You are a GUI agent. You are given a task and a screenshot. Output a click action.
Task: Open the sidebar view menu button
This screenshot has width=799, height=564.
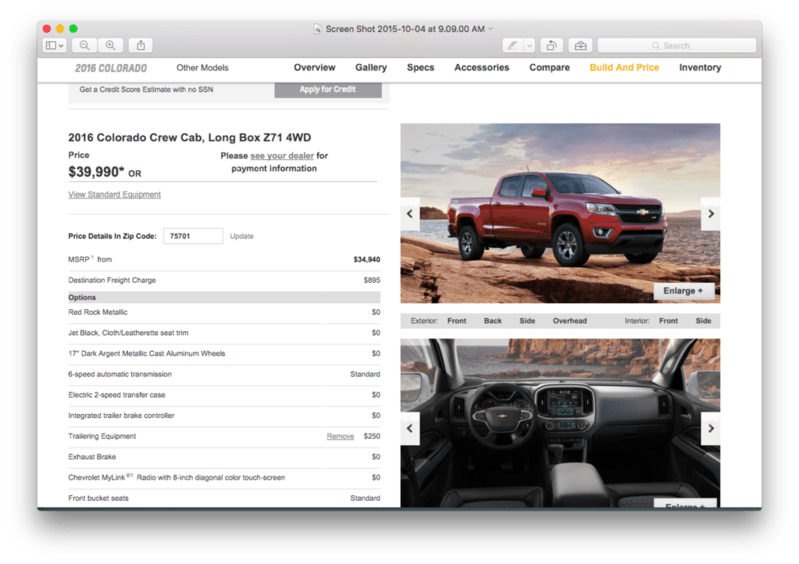(55, 45)
